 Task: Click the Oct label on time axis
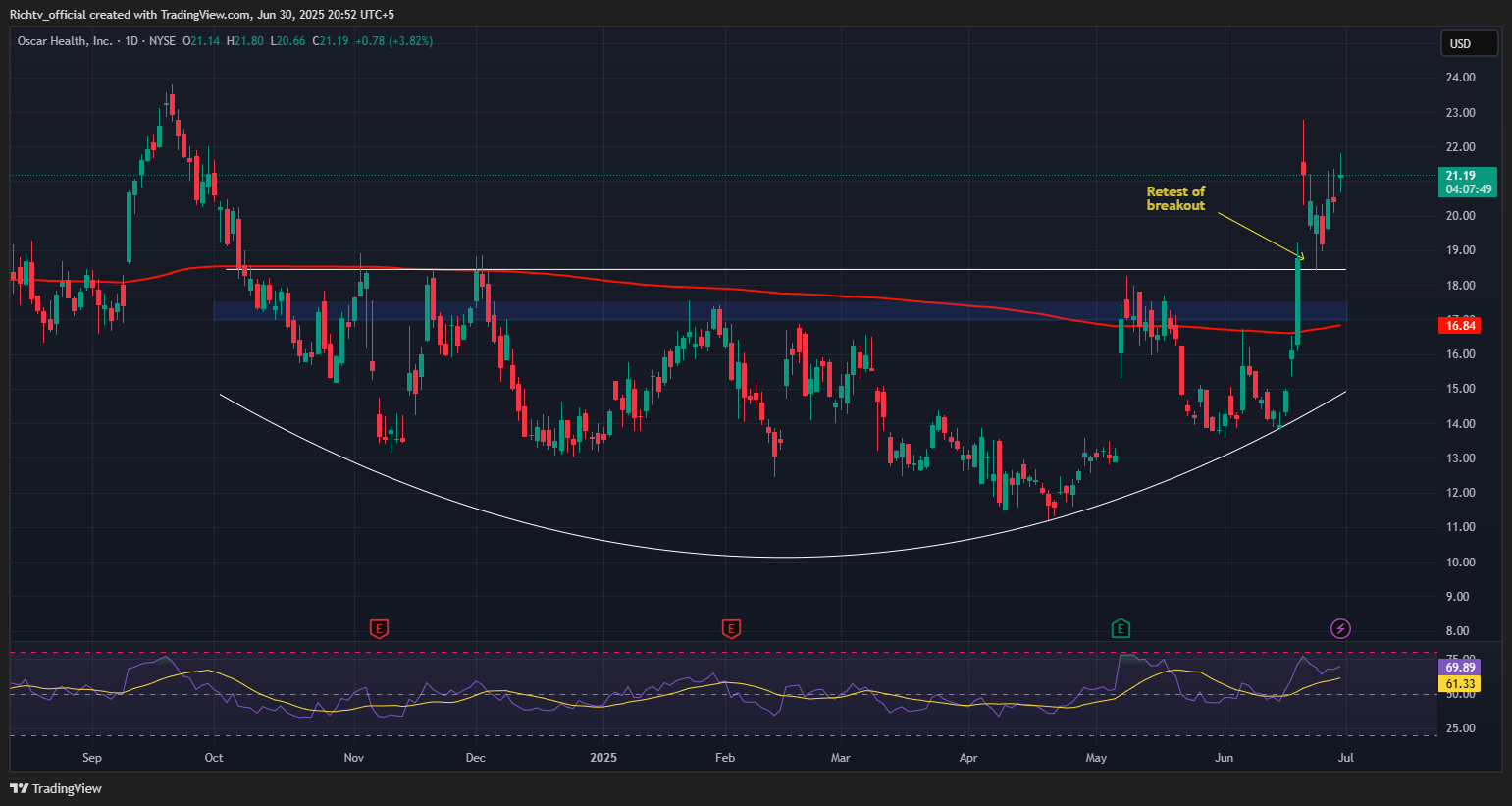(x=214, y=758)
